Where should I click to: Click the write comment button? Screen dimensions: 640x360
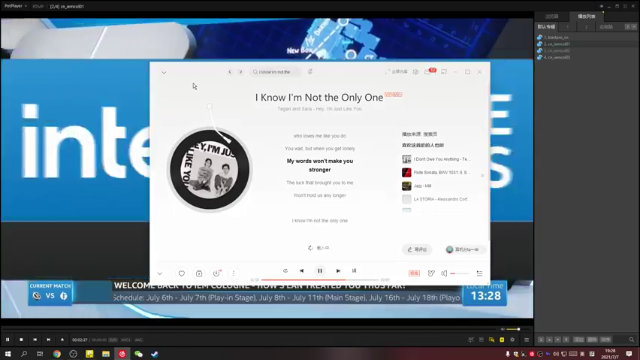click(417, 249)
